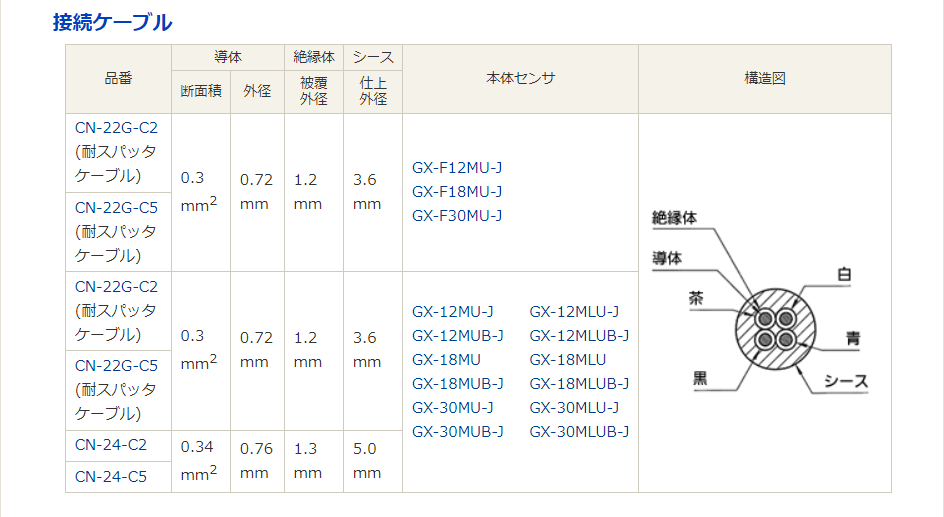The image size is (944, 517).
Task: Open the CN-24-C2 cable link
Action: (x=111, y=445)
